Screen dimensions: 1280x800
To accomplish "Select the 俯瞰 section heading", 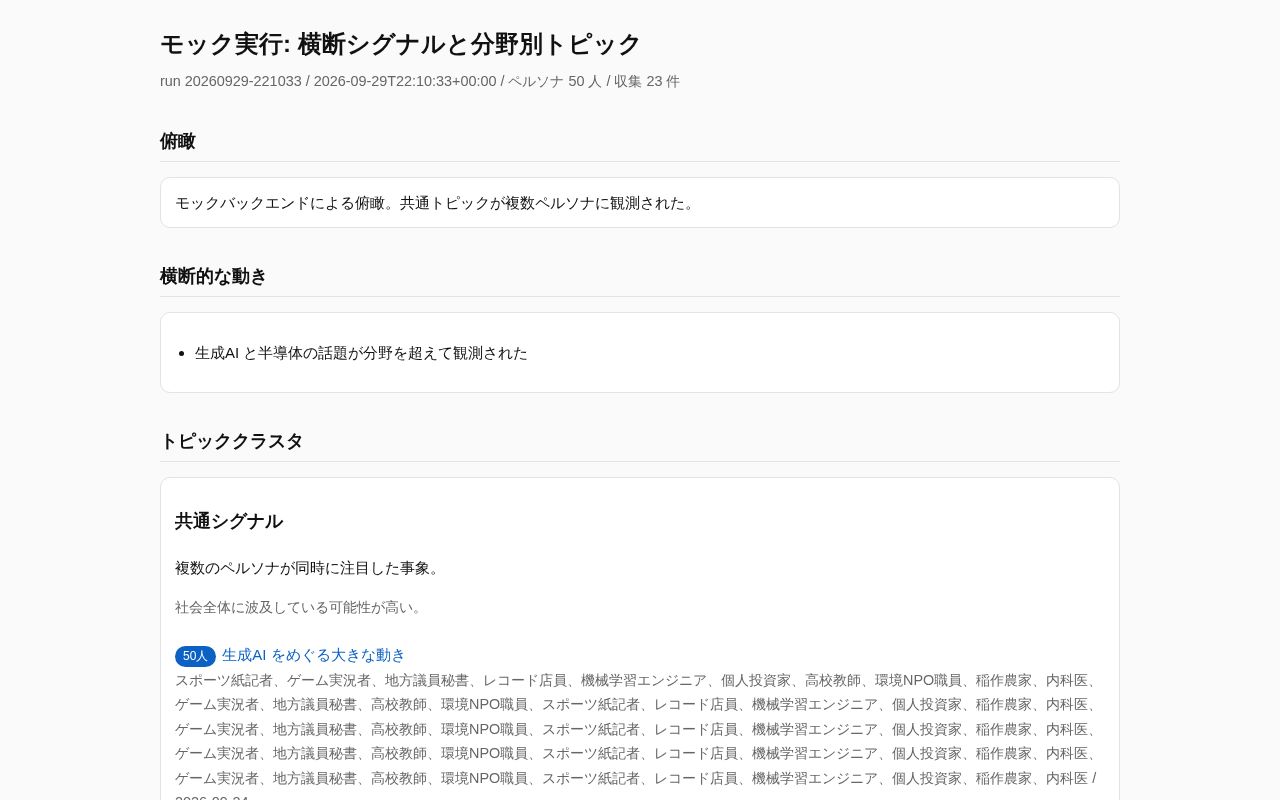I will pos(177,141).
